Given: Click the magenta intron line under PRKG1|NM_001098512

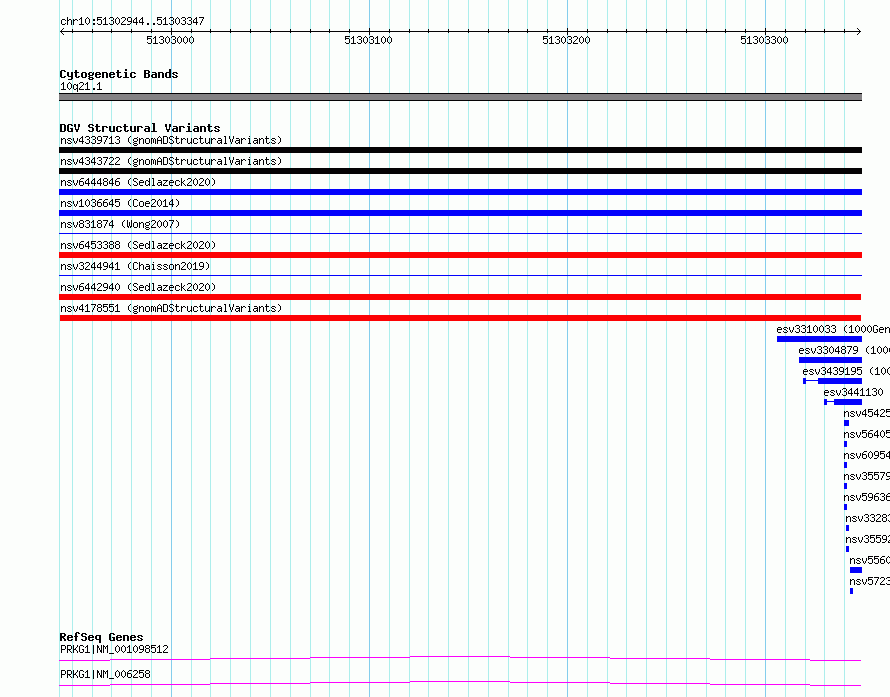Looking at the screenshot, I should tap(460, 658).
